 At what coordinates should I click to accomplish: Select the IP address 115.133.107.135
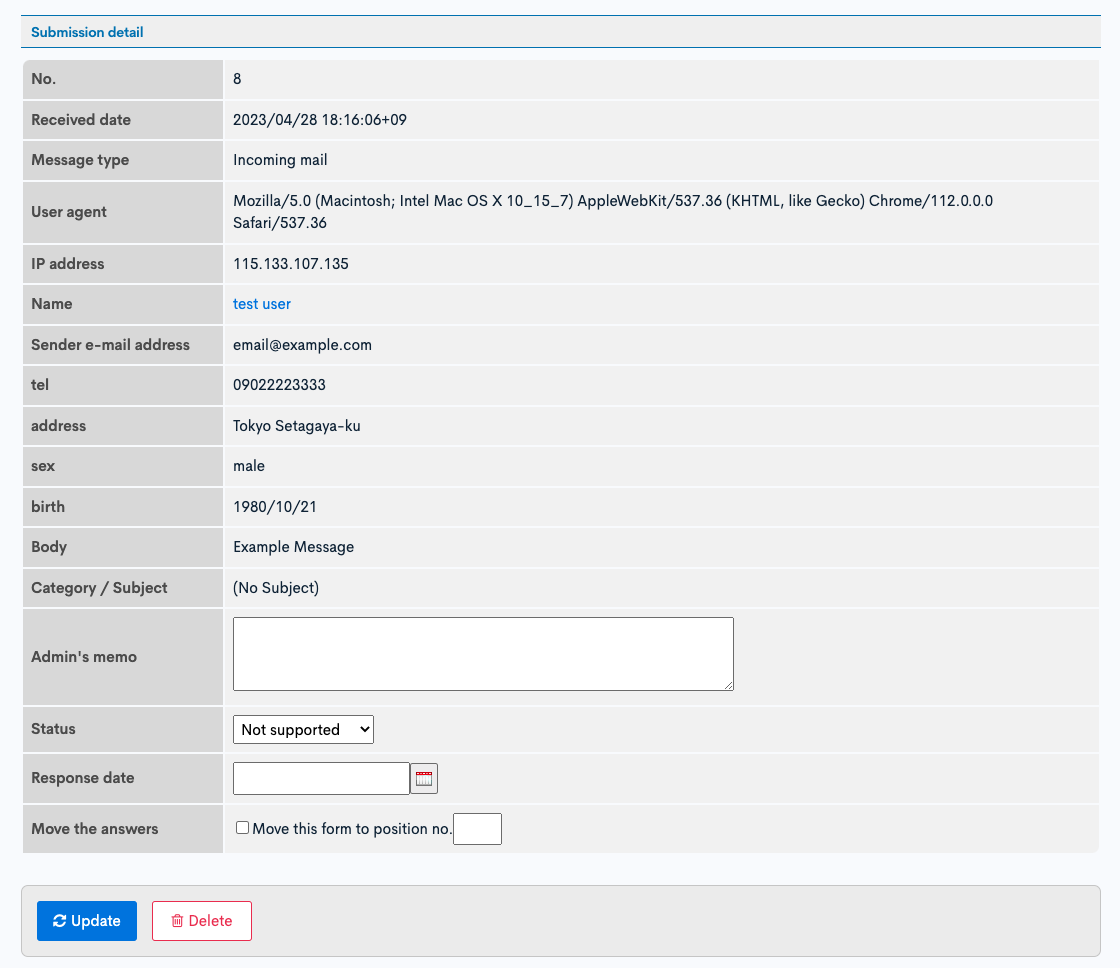[x=289, y=263]
